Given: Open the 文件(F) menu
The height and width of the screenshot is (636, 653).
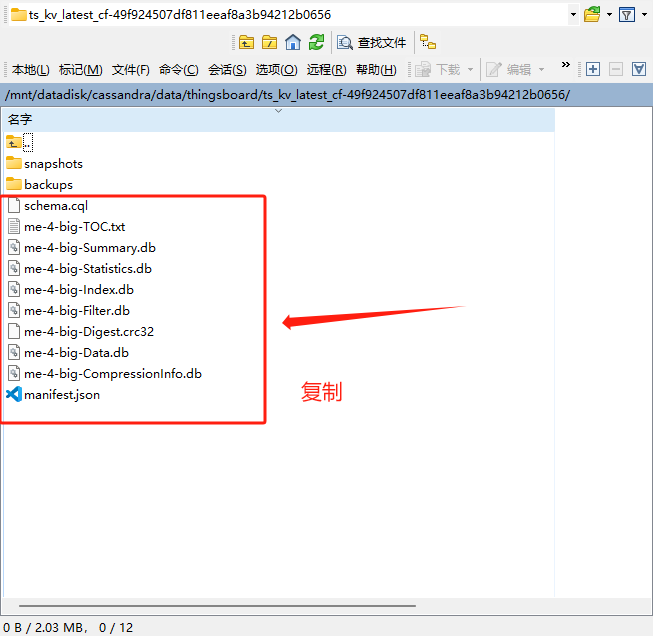Looking at the screenshot, I should [x=130, y=70].
